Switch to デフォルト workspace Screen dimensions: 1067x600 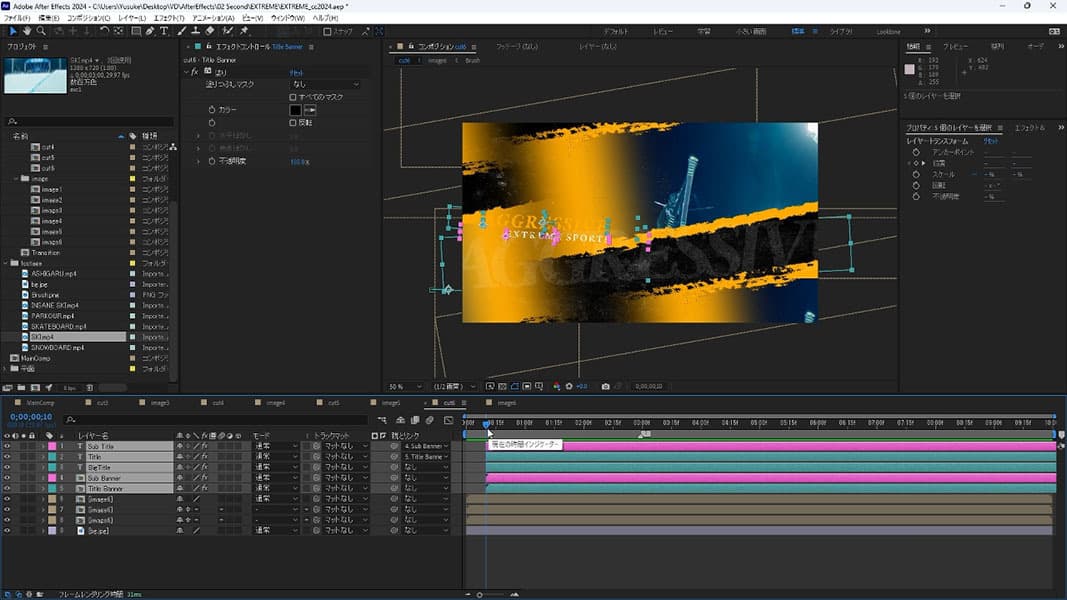pyautogui.click(x=616, y=32)
